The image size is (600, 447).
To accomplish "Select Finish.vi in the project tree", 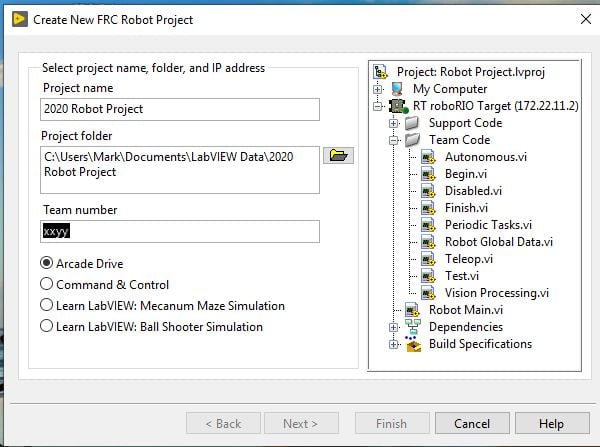I will click(x=466, y=208).
